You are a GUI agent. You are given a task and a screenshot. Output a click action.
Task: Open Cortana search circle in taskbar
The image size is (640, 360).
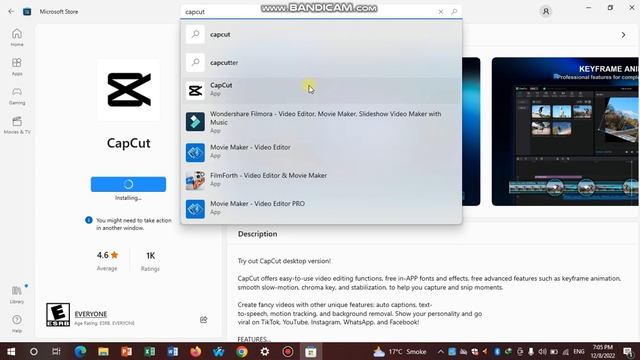(x=33, y=351)
